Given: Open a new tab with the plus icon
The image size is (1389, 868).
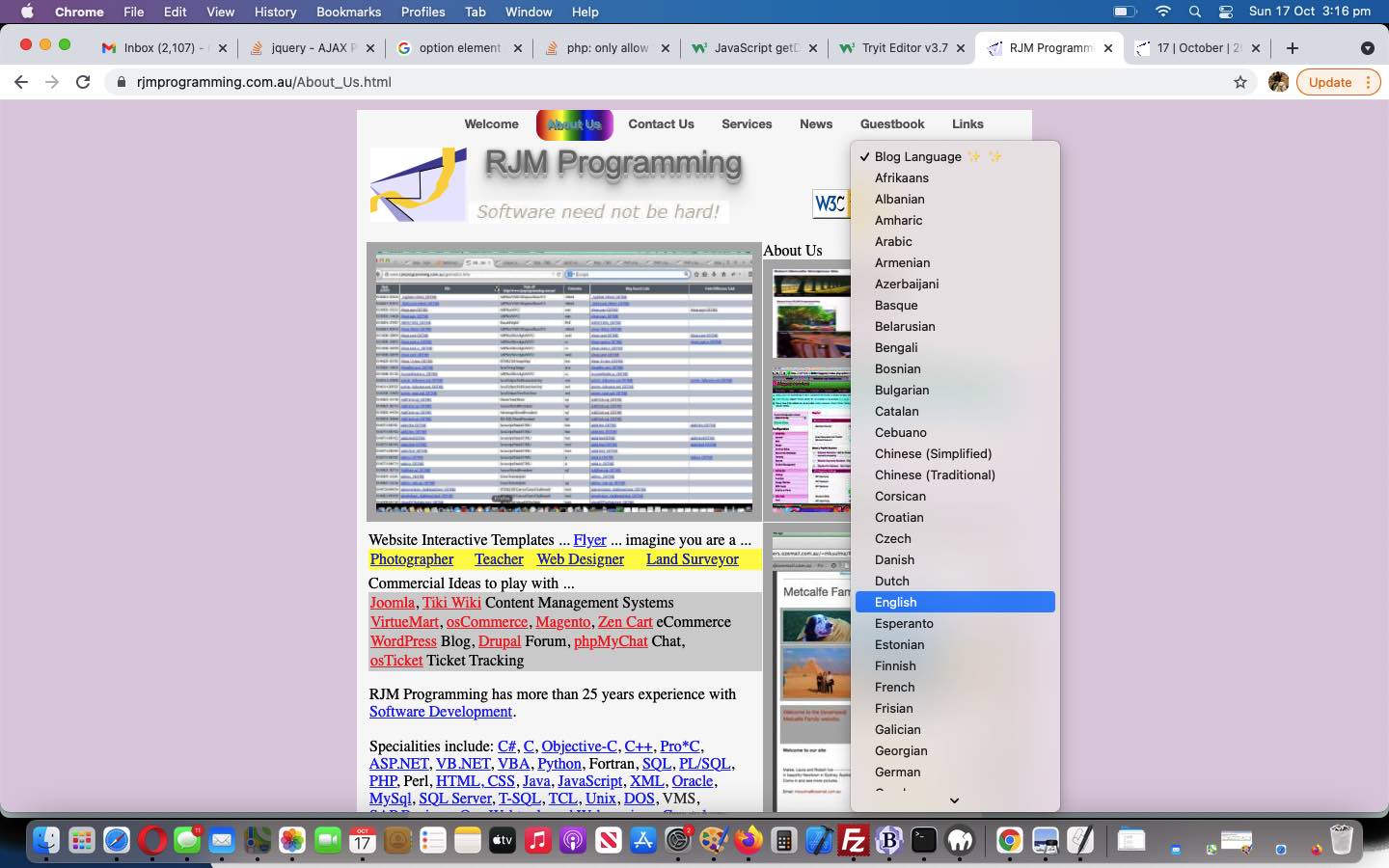Looking at the screenshot, I should pos(1293,47).
